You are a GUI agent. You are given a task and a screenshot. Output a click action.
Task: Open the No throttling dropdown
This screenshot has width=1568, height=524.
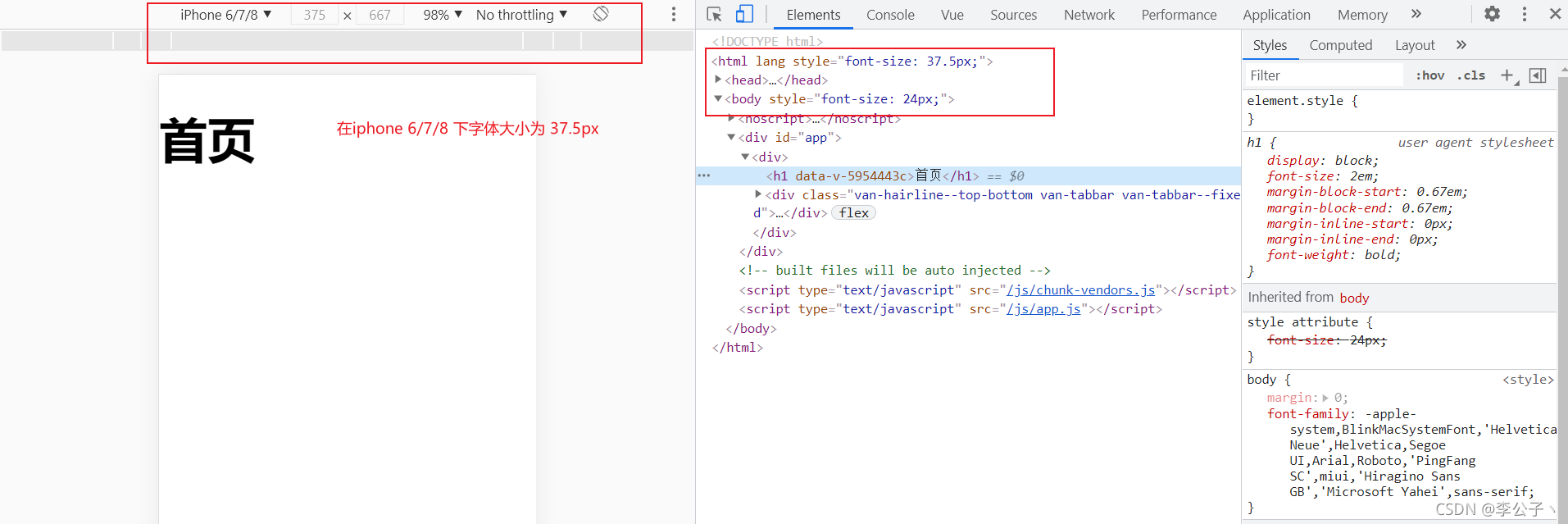coord(521,15)
